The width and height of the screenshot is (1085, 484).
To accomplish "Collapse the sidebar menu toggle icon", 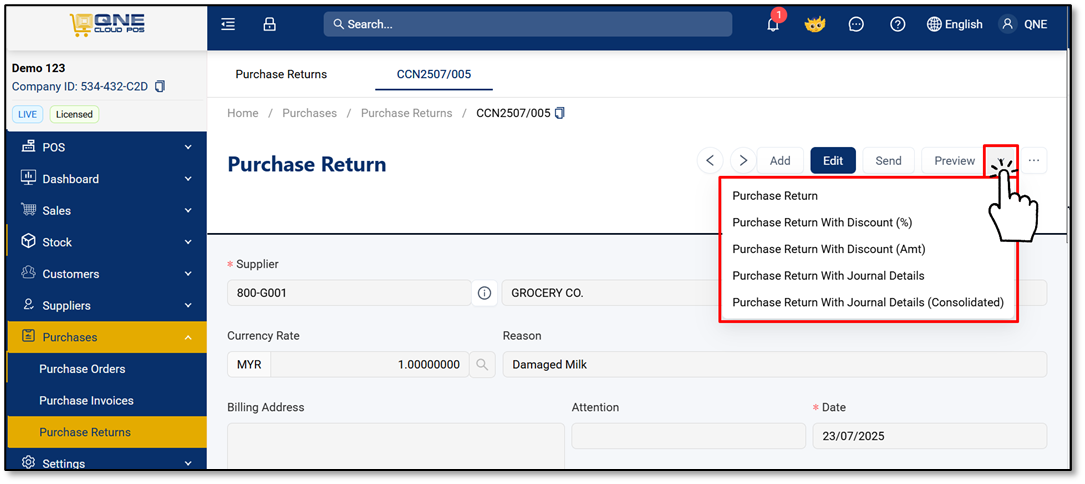I will tap(228, 24).
